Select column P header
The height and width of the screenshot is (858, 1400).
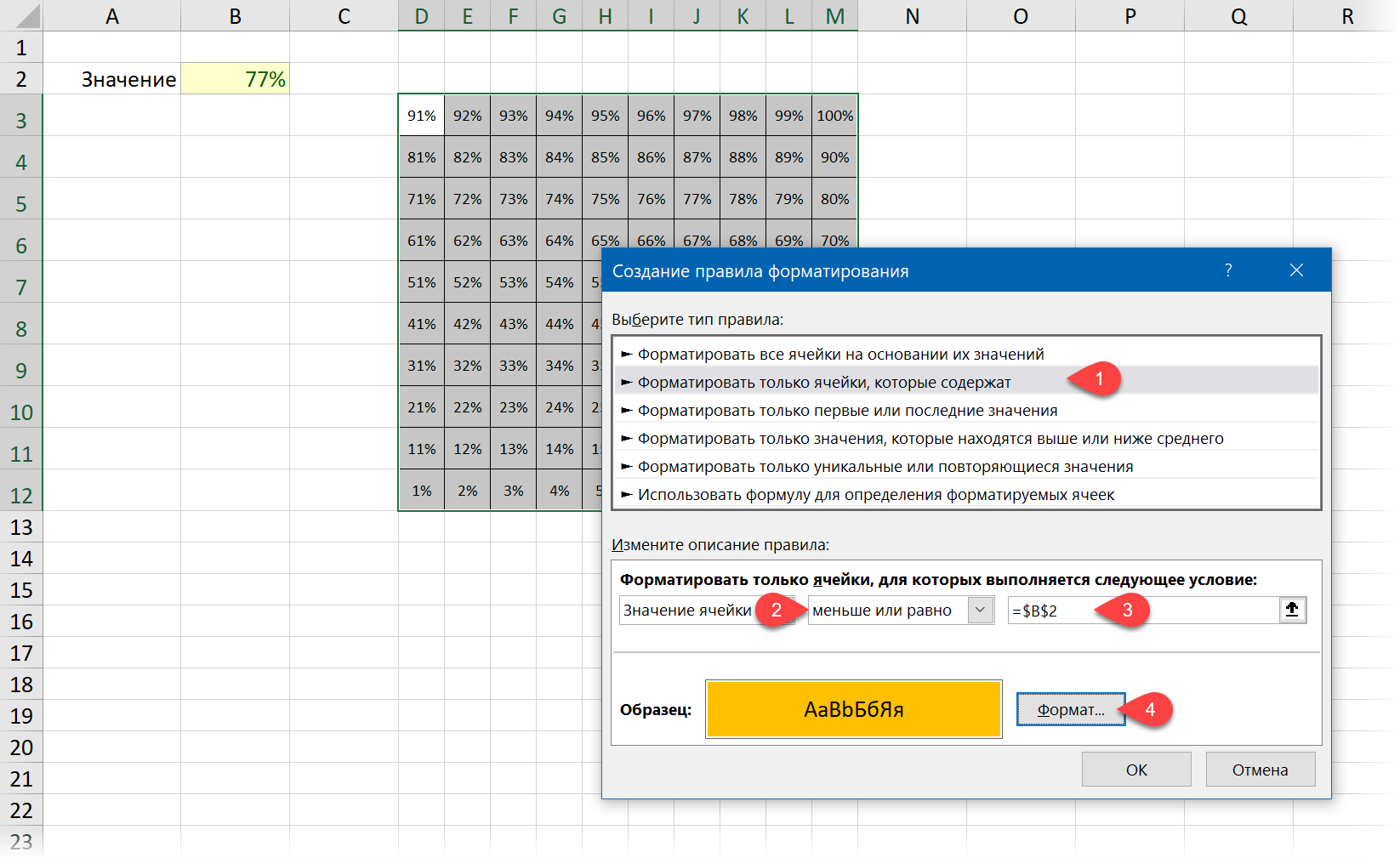[1130, 16]
